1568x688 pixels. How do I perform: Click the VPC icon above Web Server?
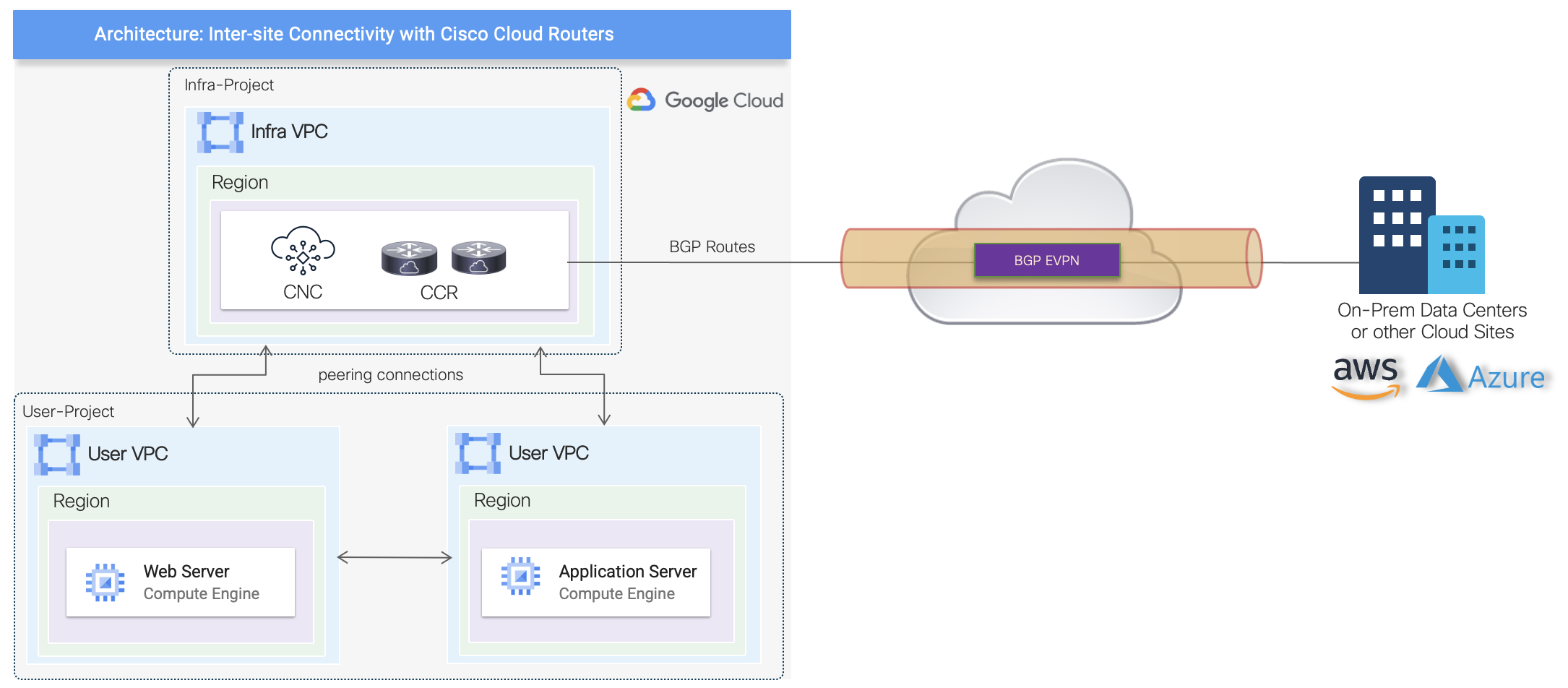click(57, 455)
